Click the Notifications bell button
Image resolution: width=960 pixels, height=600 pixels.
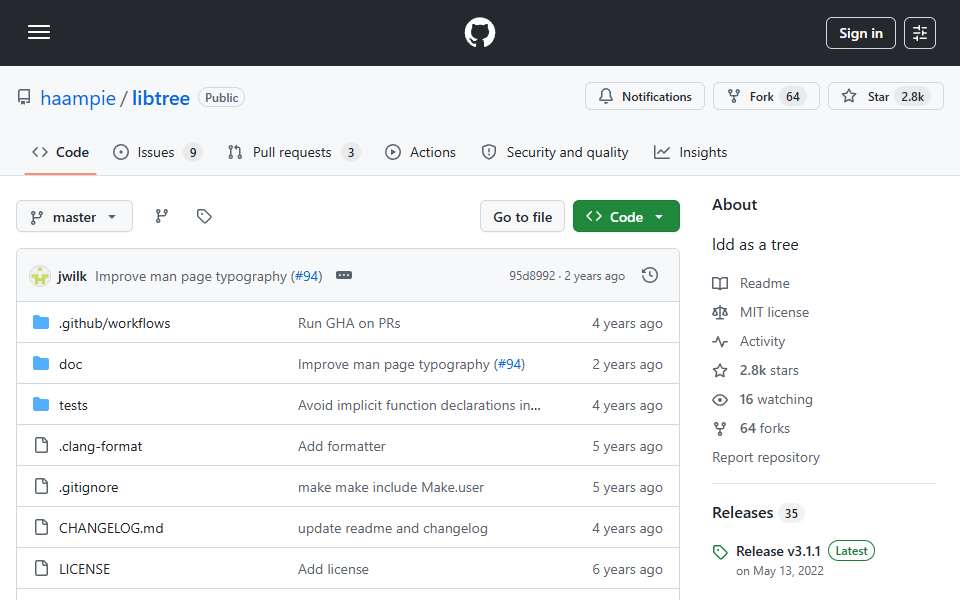[645, 96]
